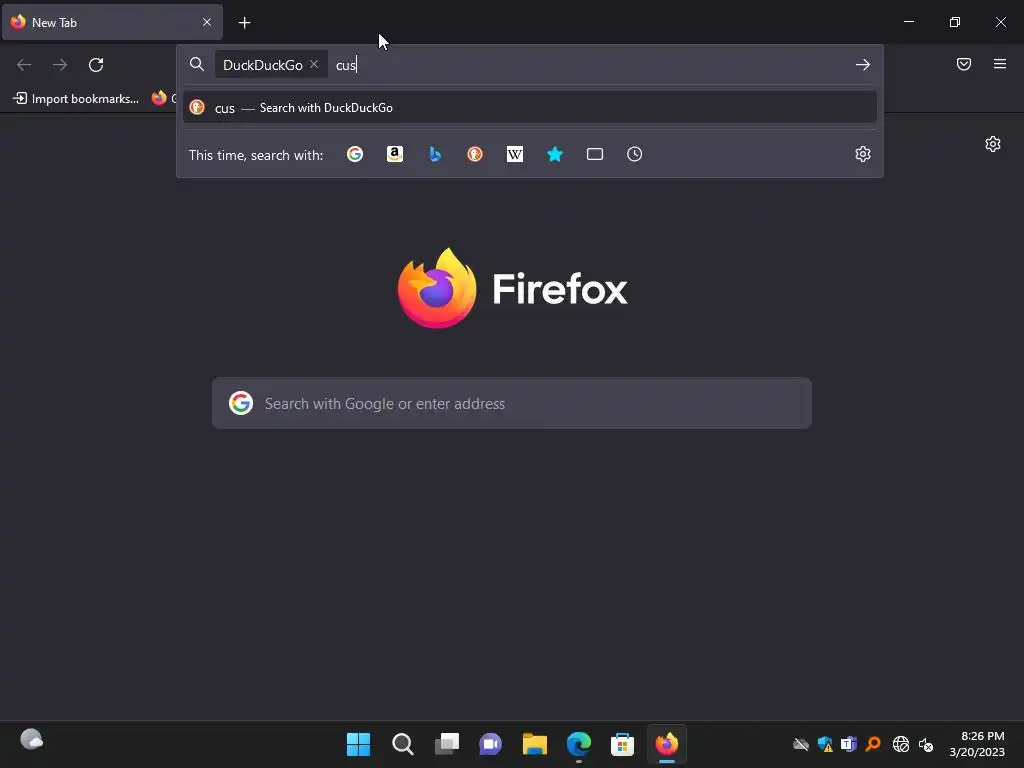Reload the current page
The image size is (1024, 768).
click(96, 65)
